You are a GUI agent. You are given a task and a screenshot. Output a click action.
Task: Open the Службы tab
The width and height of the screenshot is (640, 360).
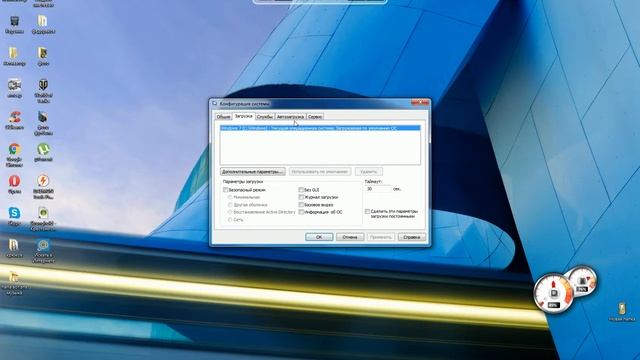tap(265, 117)
